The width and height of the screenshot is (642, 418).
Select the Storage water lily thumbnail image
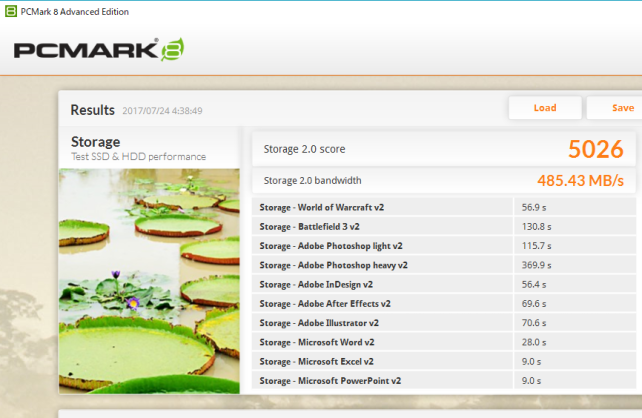point(149,281)
